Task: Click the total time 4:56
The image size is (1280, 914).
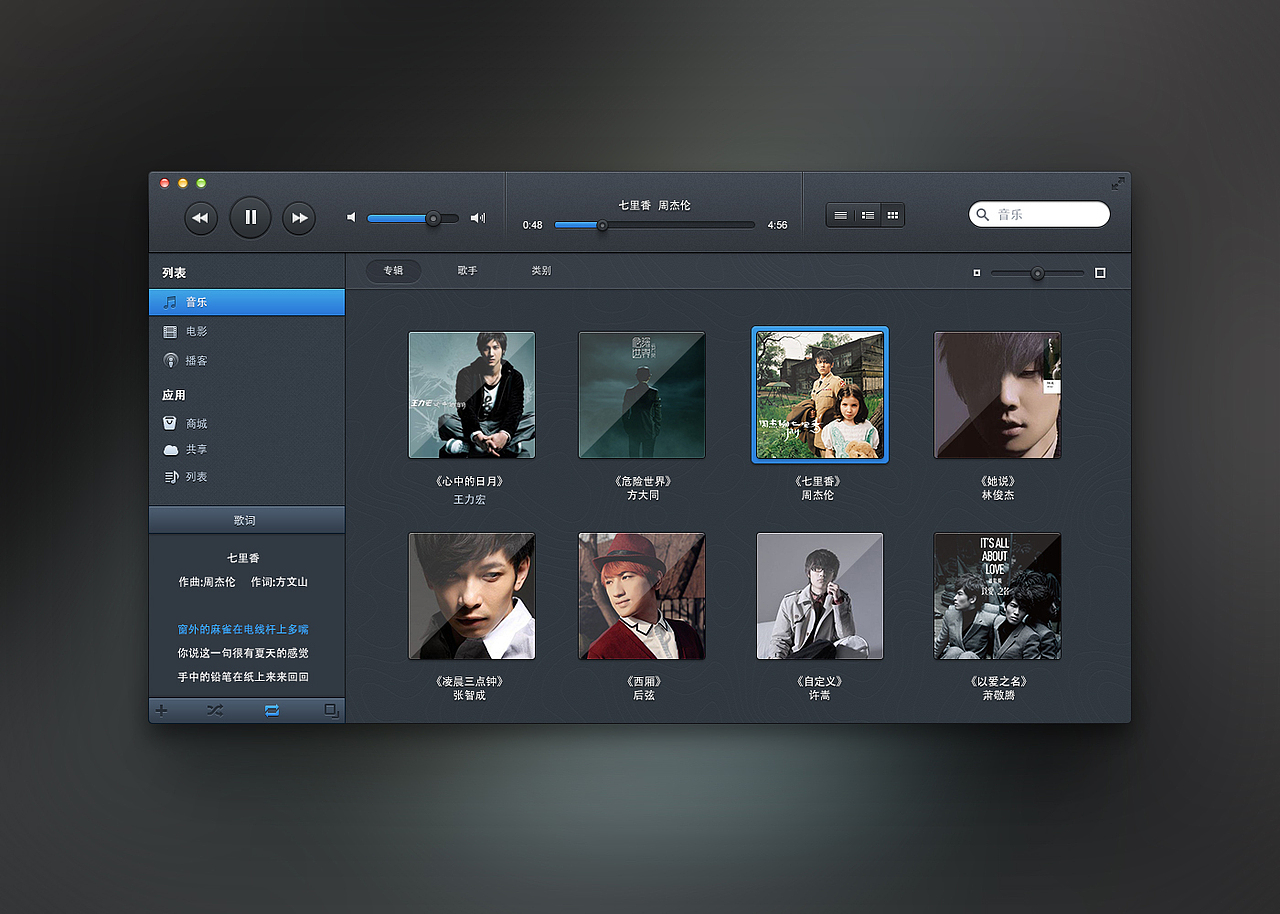Action: 777,225
